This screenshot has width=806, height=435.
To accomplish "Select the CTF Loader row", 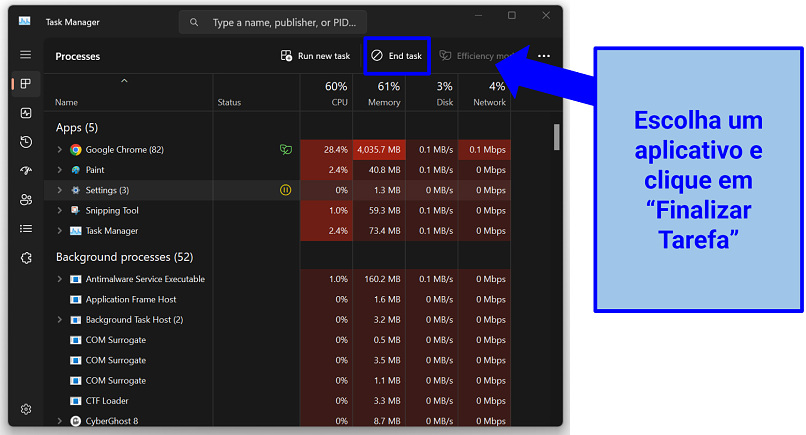I will click(x=278, y=401).
